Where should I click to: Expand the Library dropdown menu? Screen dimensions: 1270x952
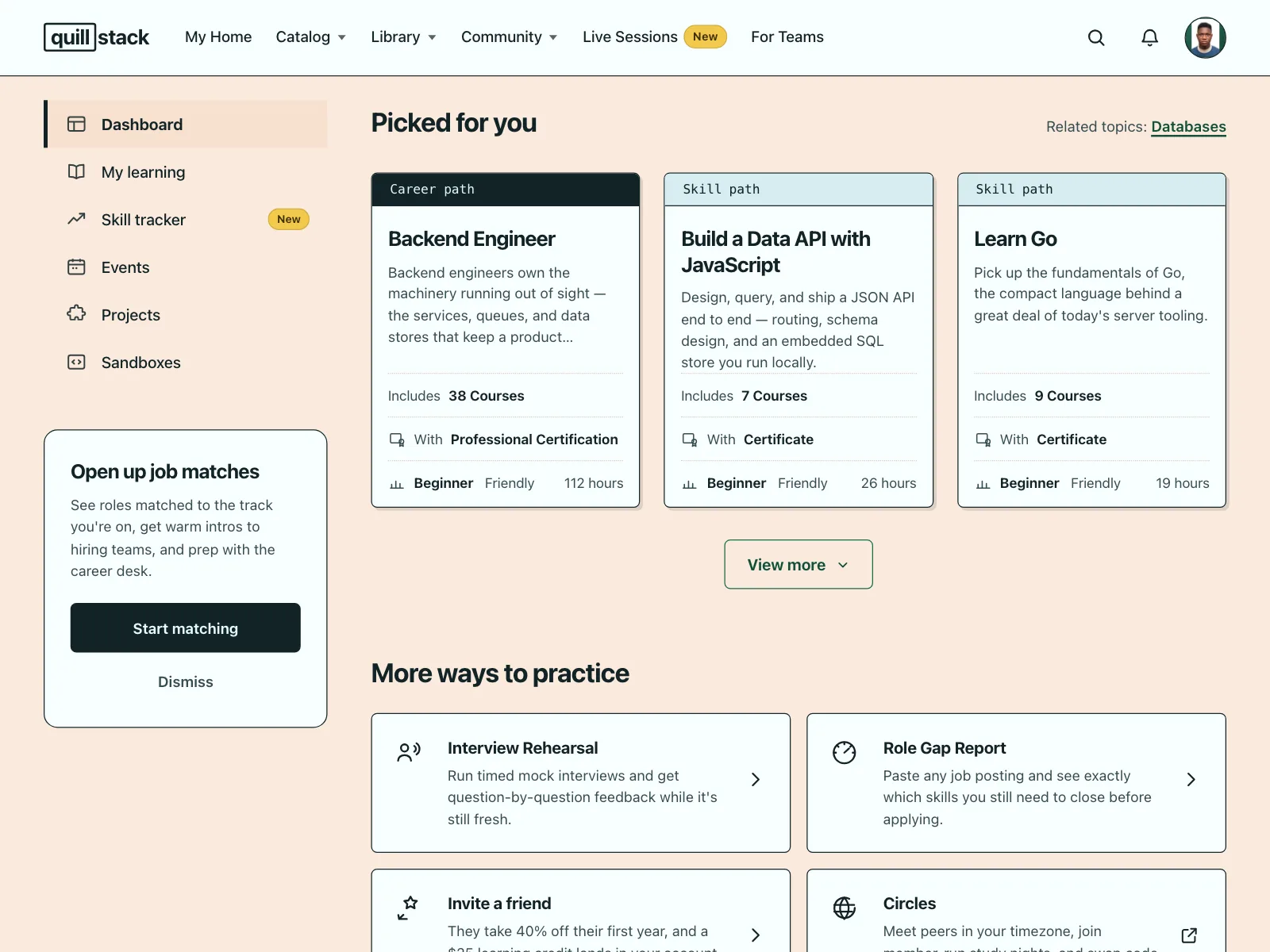403,37
